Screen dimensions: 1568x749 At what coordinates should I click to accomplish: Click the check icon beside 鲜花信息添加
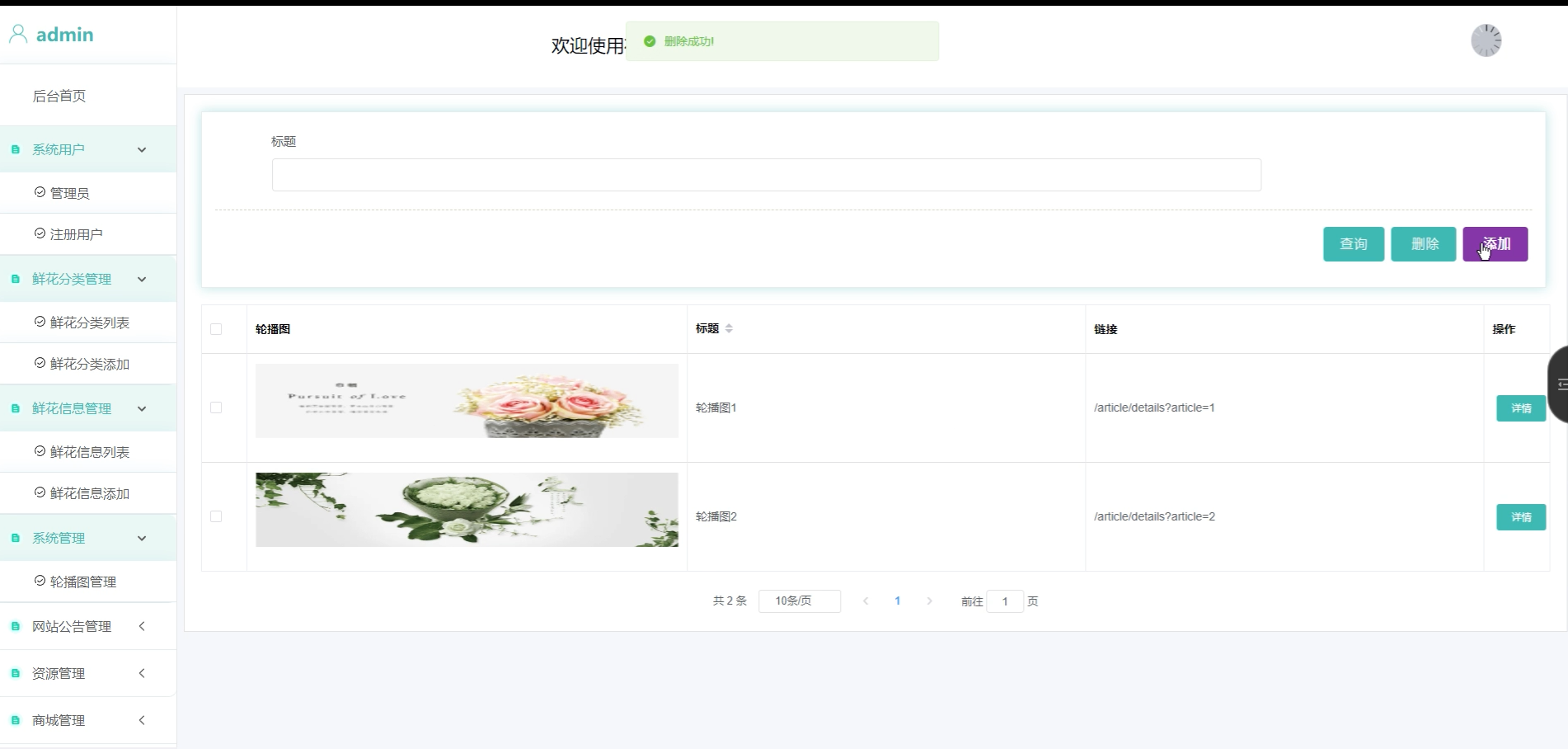tap(40, 492)
